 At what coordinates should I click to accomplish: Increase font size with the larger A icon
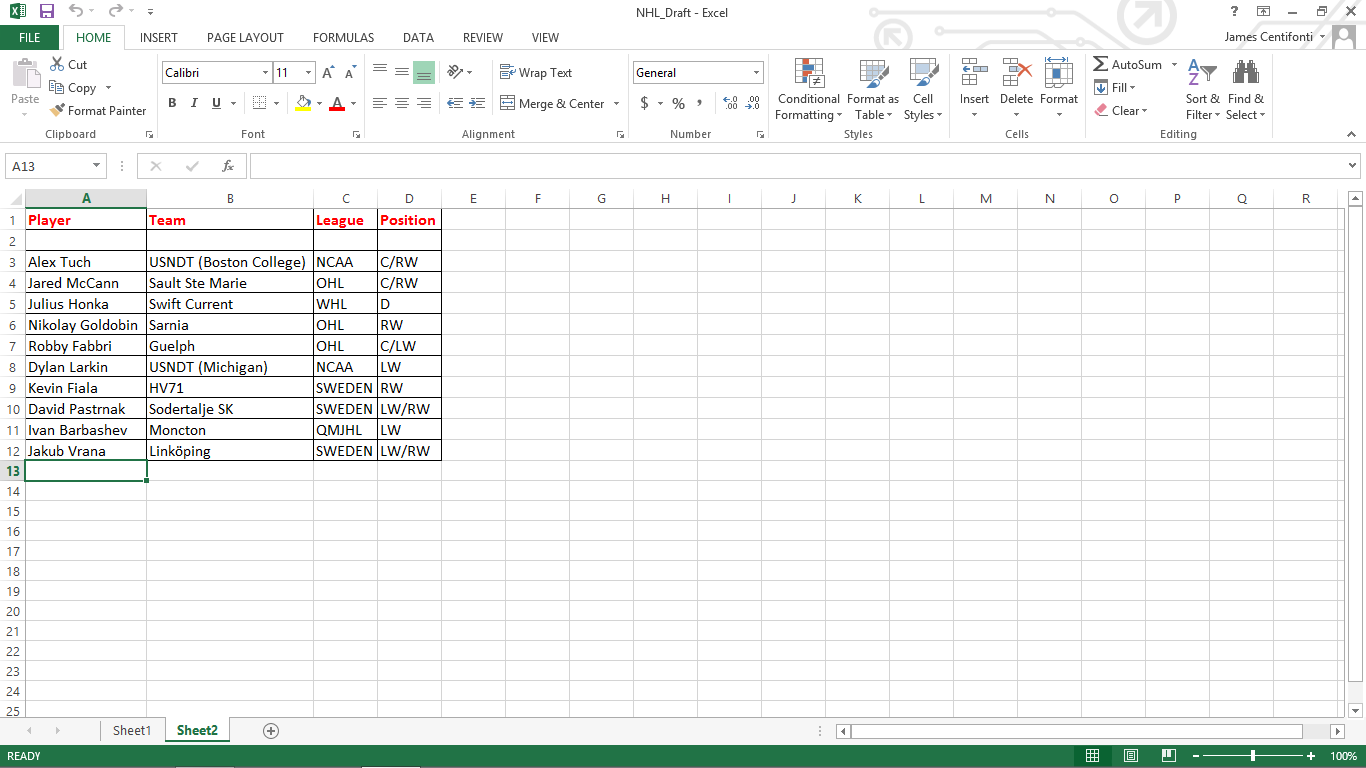pos(328,73)
